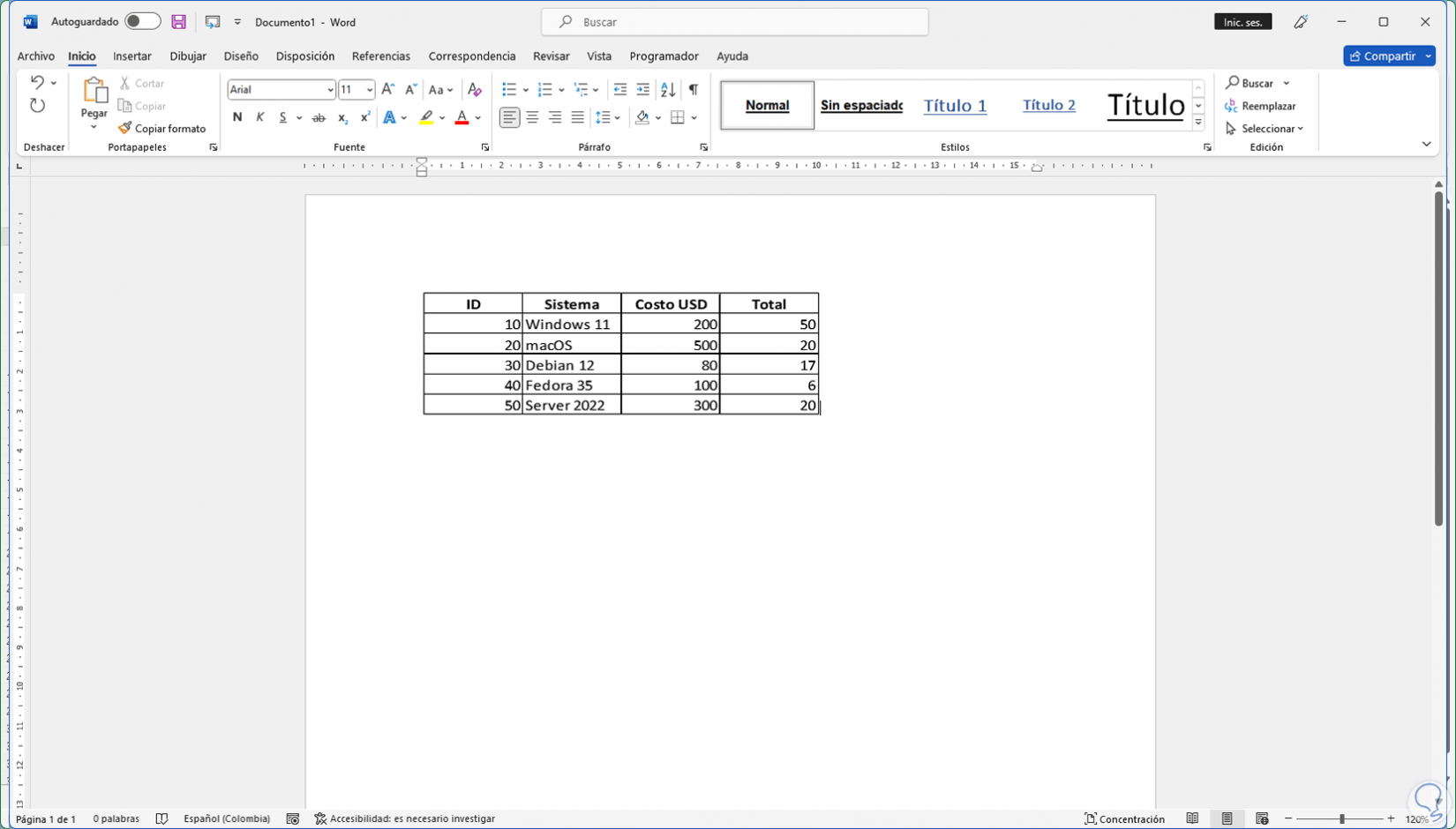This screenshot has width=1456, height=829.
Task: Decrease font size with the smaller A icon
Action: pyautogui.click(x=410, y=89)
